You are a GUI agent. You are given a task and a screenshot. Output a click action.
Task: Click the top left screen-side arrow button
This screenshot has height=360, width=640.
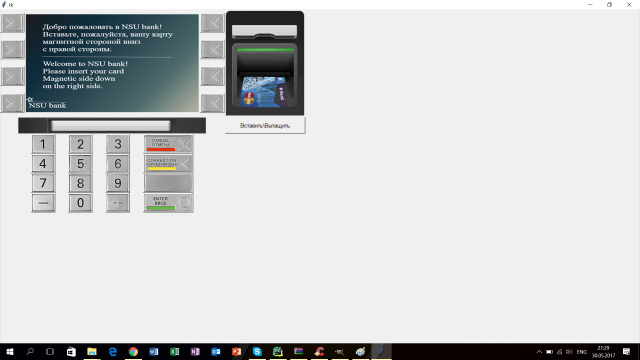pos(12,23)
